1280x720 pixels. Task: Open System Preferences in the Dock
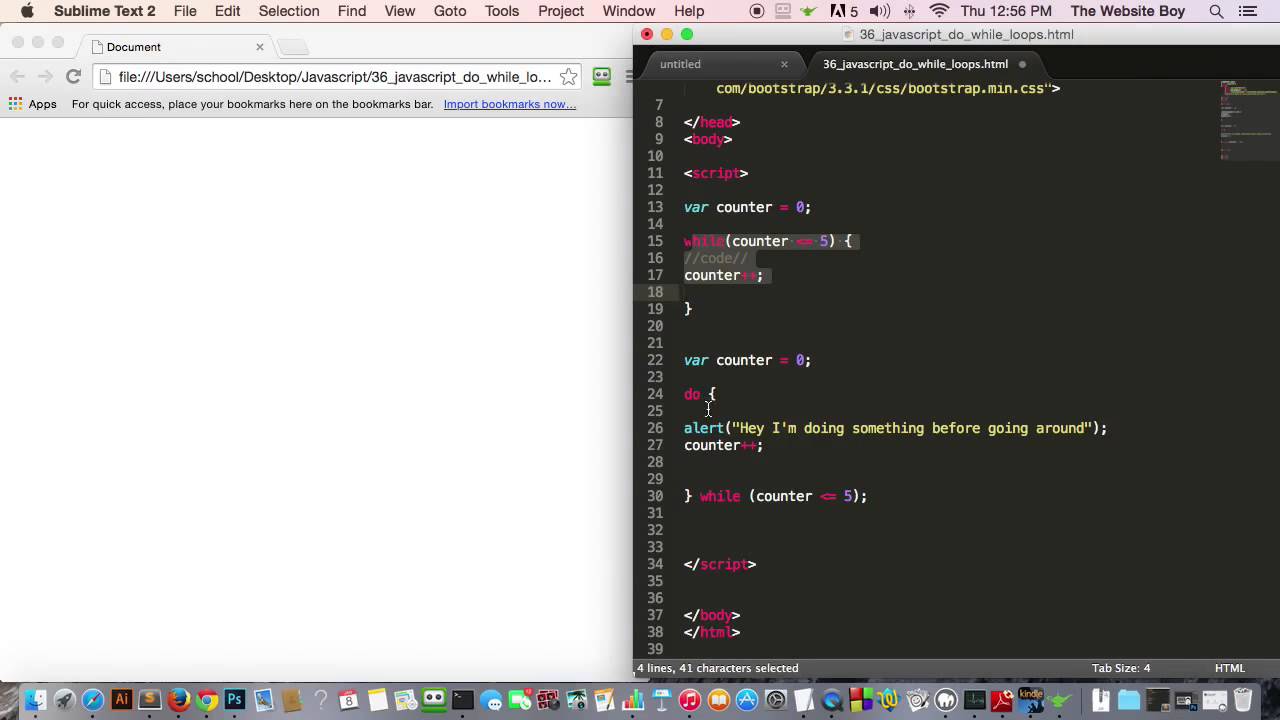click(776, 700)
